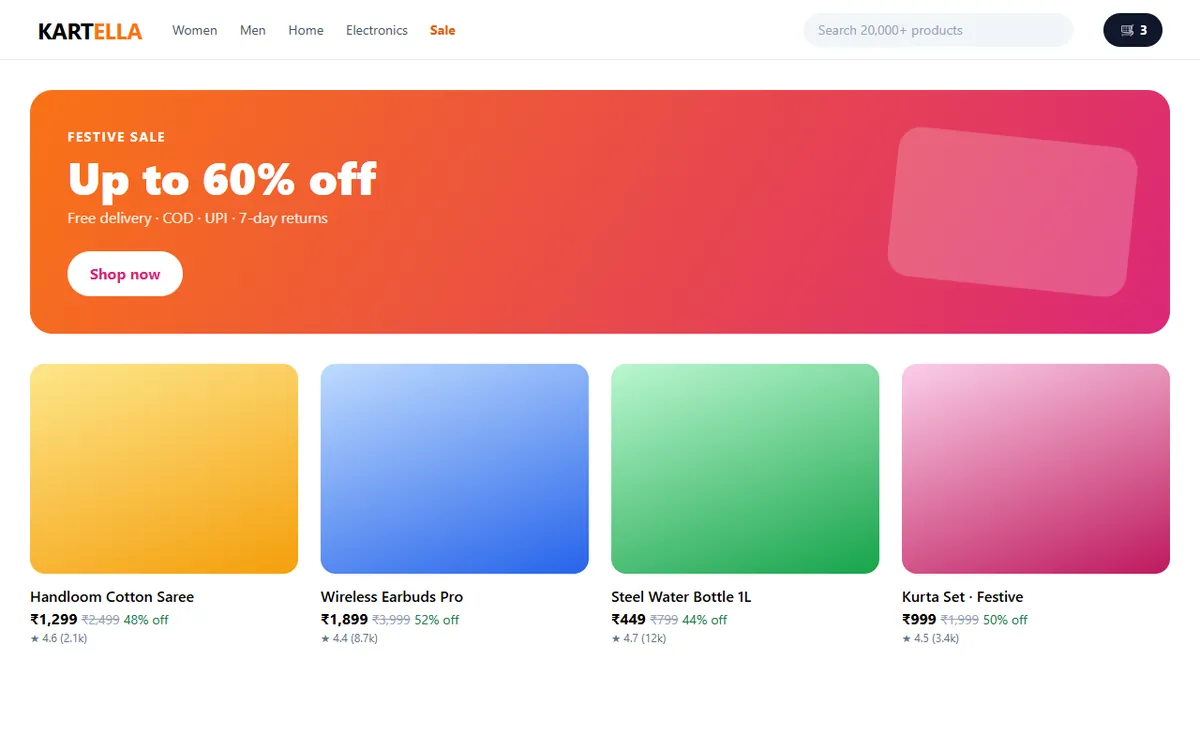Viewport: 1200px width, 750px height.
Task: Click the ₹1,299 saree price
Action: click(54, 619)
